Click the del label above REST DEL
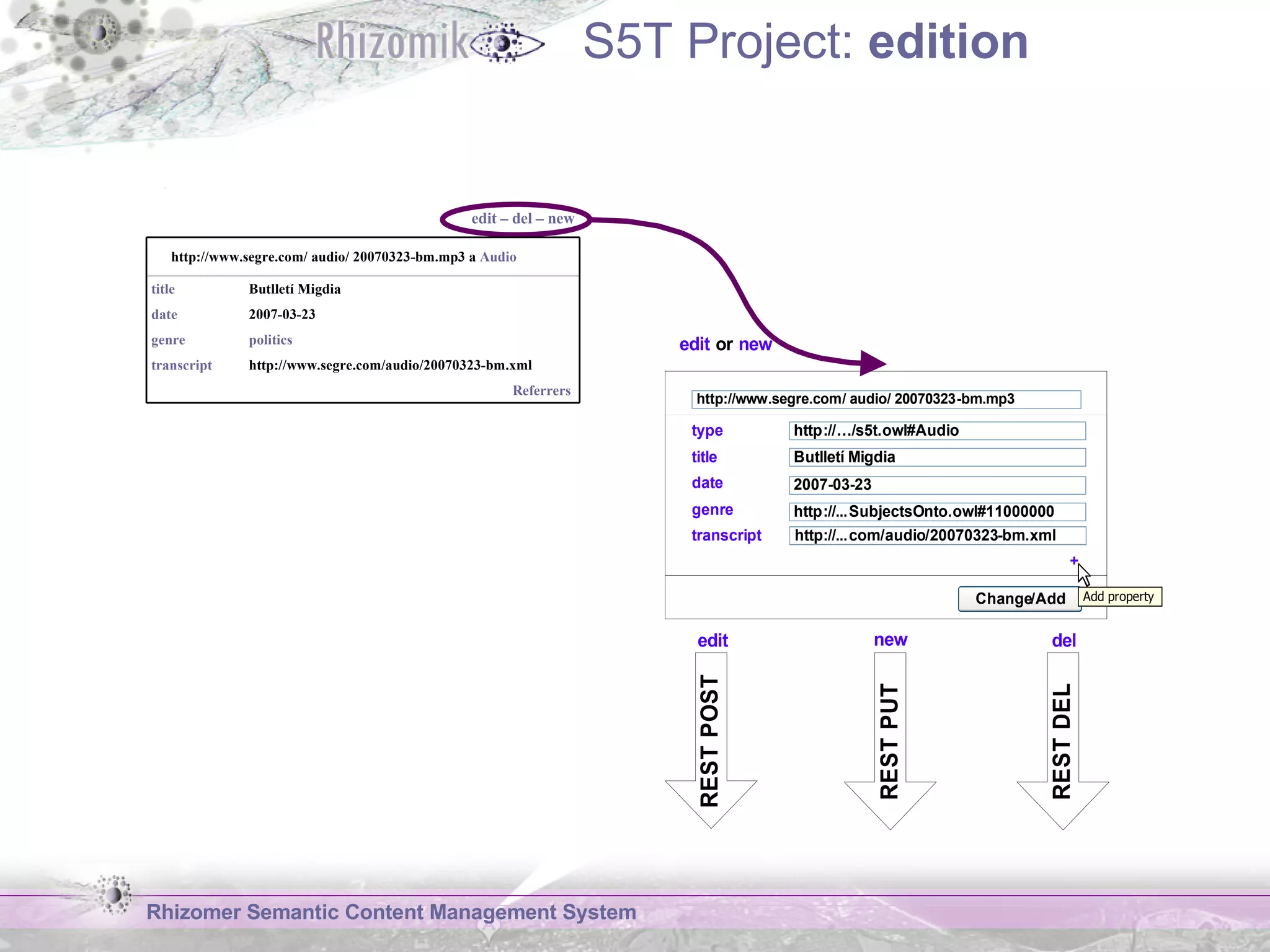This screenshot has width=1270, height=952. point(1064,641)
